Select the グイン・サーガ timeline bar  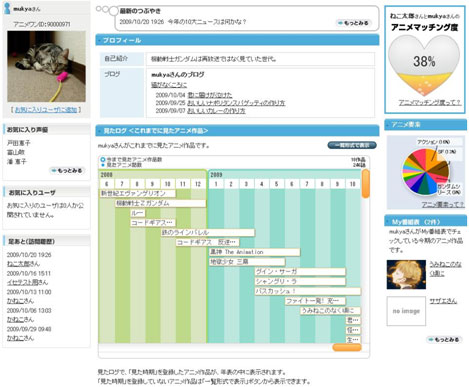[300, 272]
